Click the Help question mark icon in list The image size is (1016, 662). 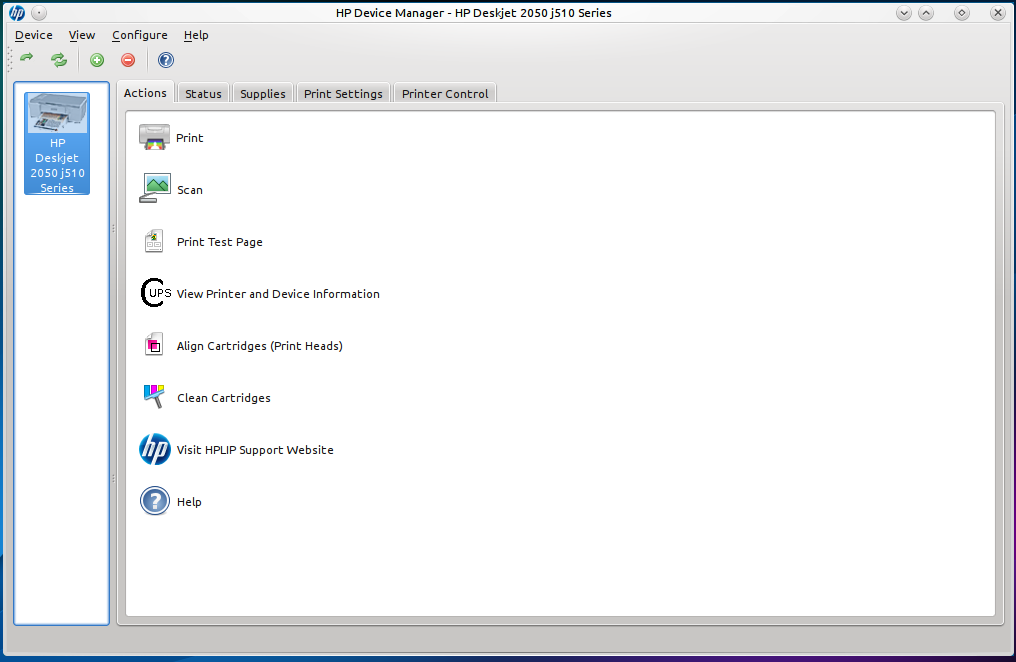coord(155,501)
